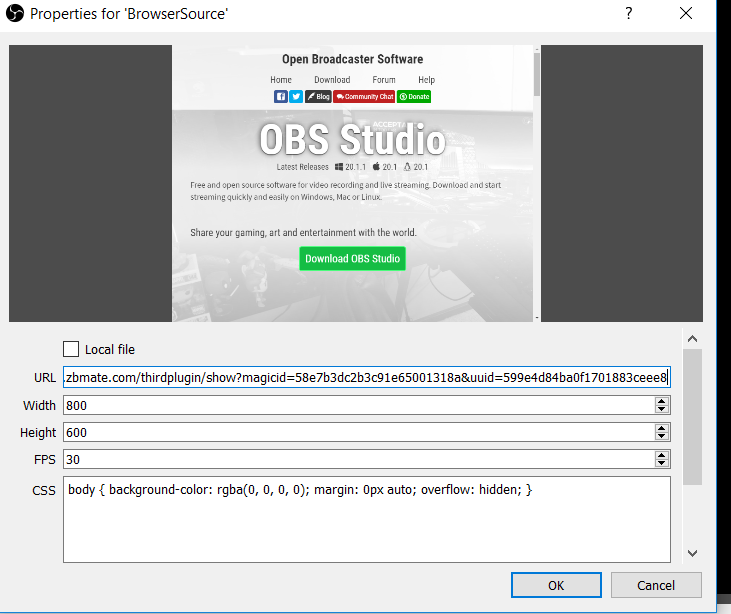The width and height of the screenshot is (731, 614).
Task: Click Home in the previewed webpage
Action: point(281,80)
